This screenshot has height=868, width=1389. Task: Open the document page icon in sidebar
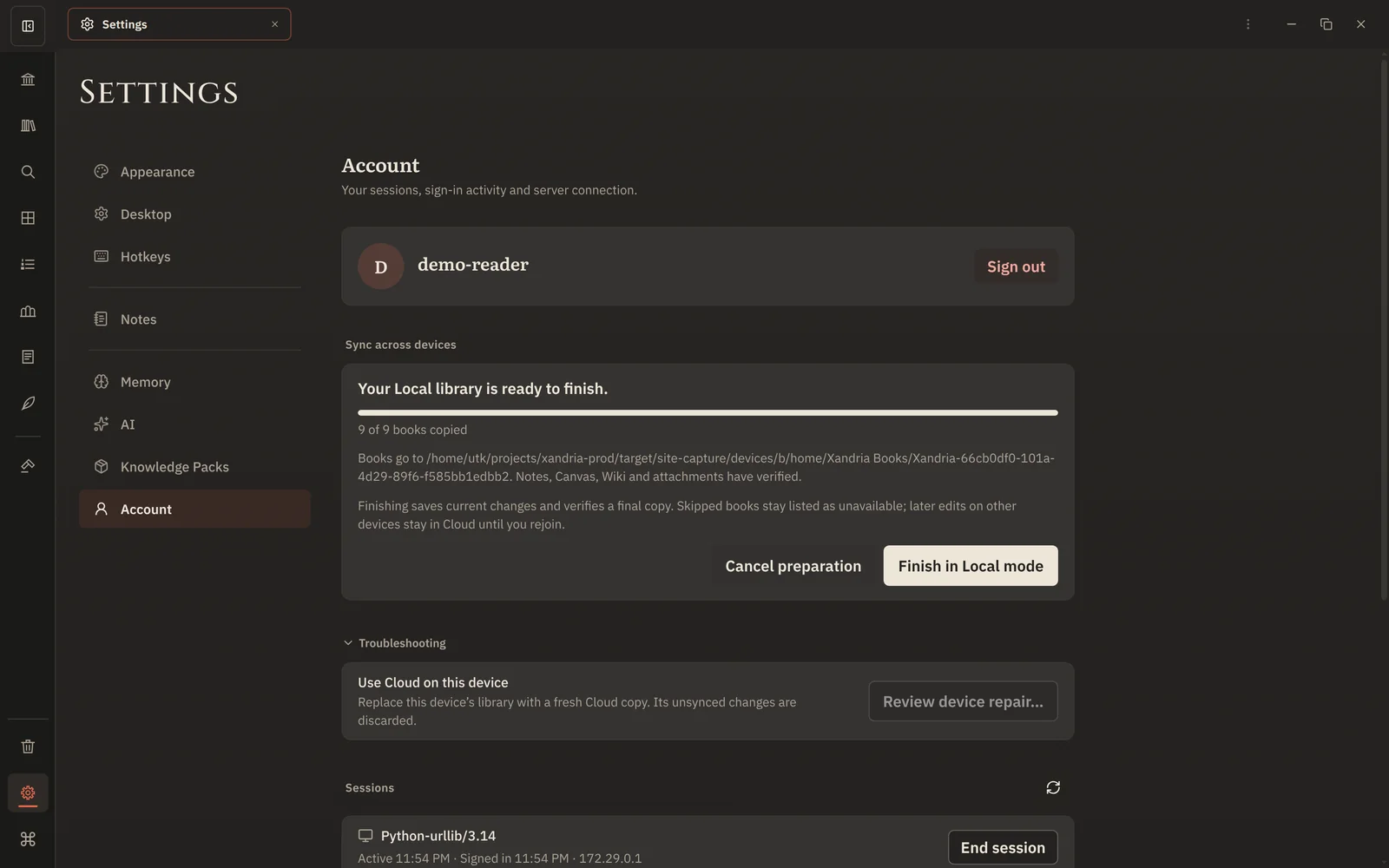coord(28,357)
